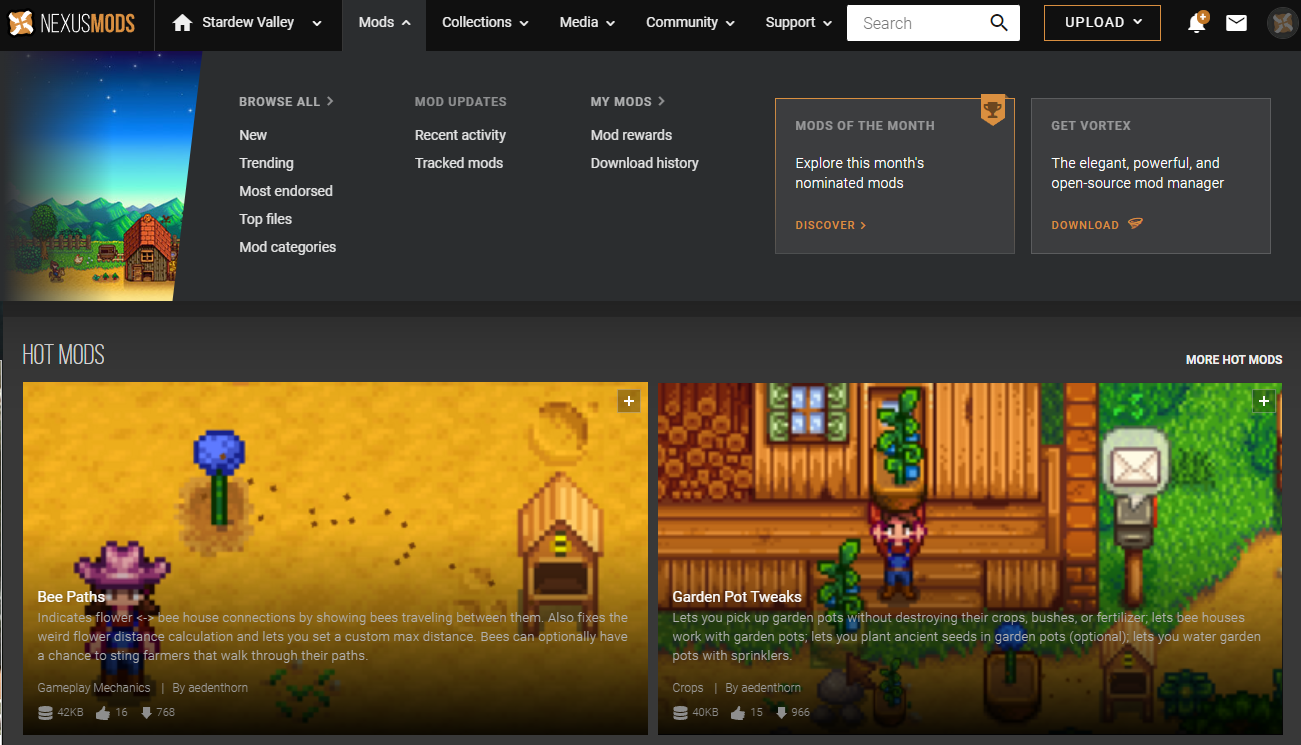Image resolution: width=1301 pixels, height=745 pixels.
Task: Click More Hot Mods link
Action: click(1234, 359)
